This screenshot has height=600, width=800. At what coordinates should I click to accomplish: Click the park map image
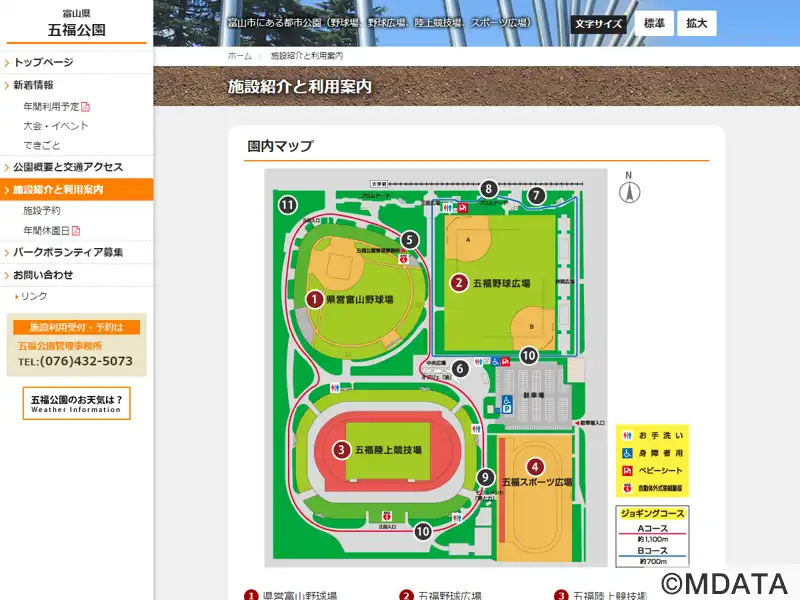pos(436,368)
